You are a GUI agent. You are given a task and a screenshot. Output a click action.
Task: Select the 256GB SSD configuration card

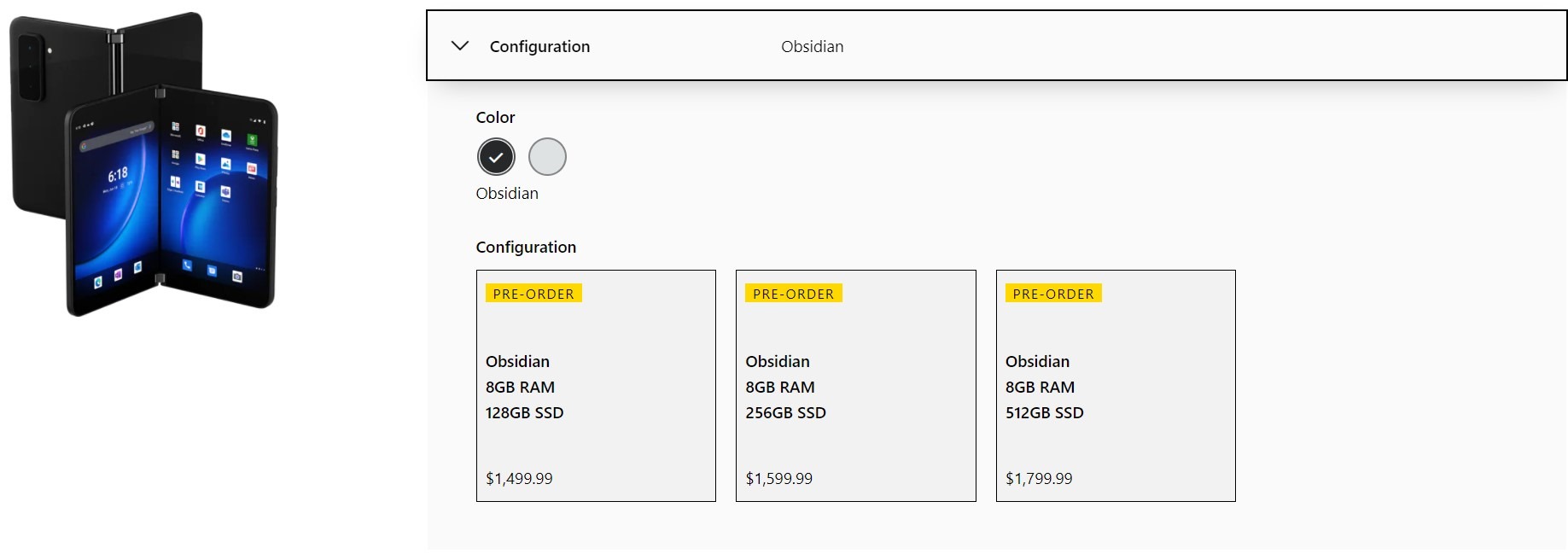pos(855,386)
